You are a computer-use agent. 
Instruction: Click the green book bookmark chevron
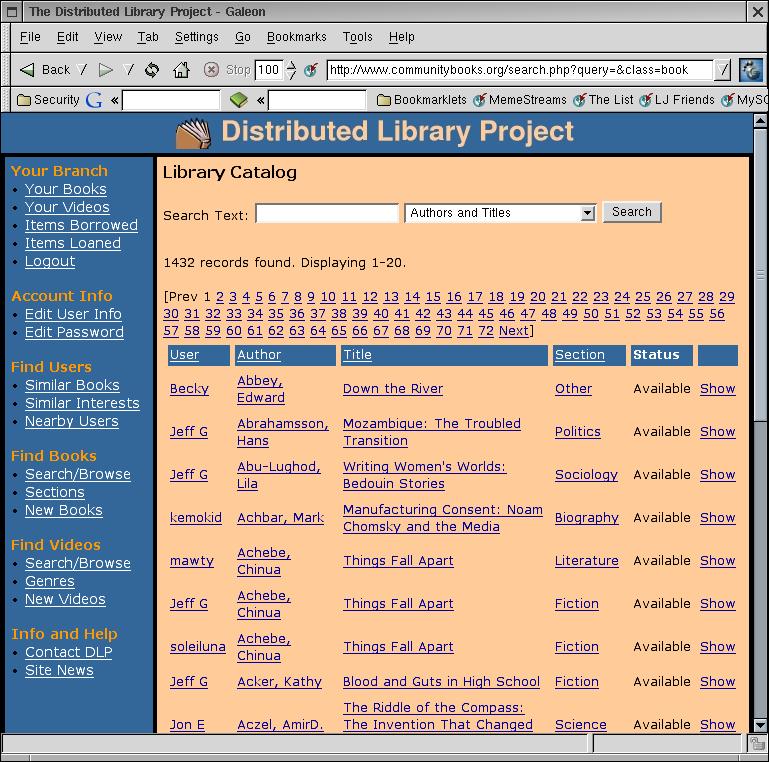pos(260,101)
